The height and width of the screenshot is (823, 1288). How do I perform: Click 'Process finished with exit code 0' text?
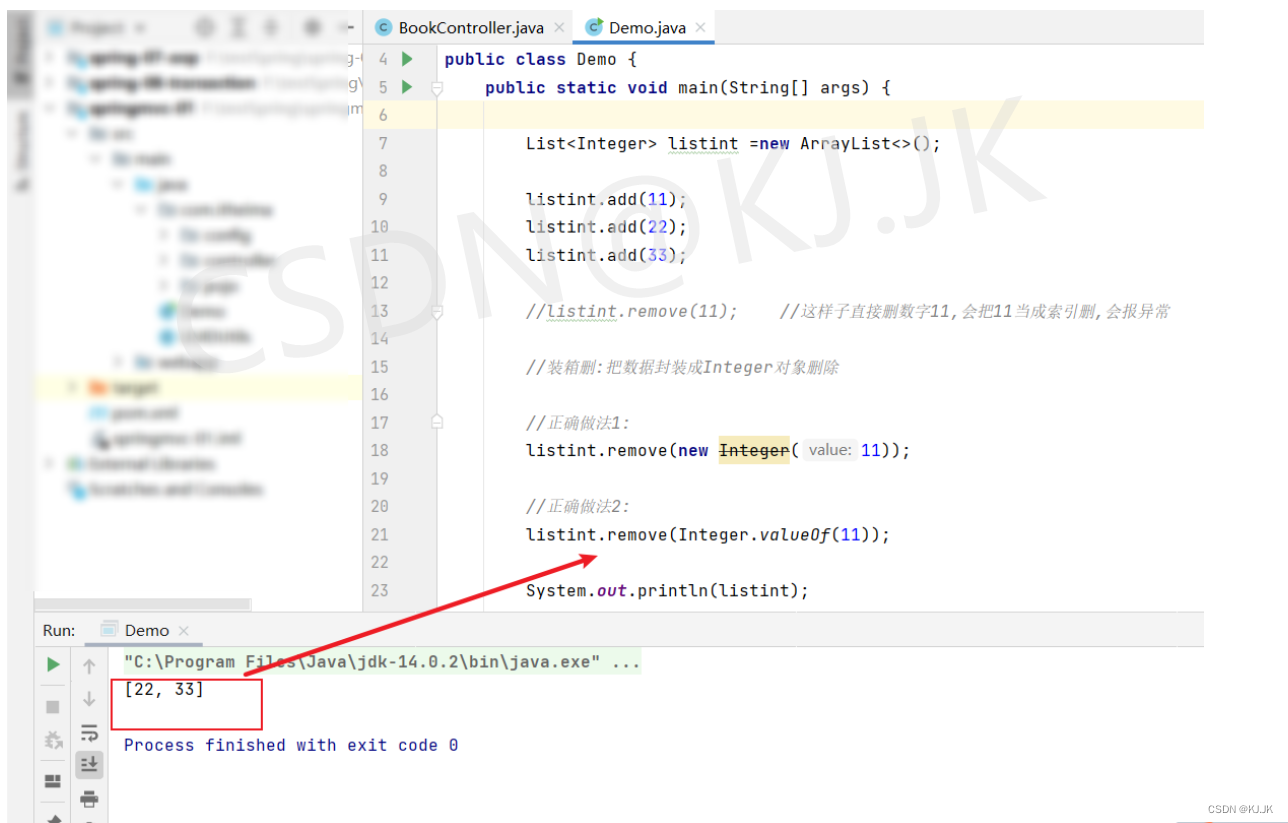291,745
